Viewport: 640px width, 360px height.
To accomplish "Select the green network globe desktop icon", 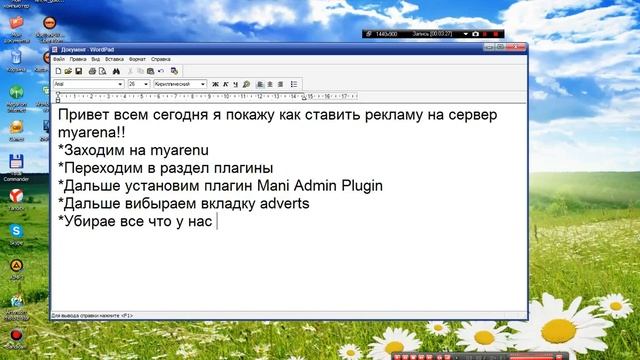I will (16, 98).
